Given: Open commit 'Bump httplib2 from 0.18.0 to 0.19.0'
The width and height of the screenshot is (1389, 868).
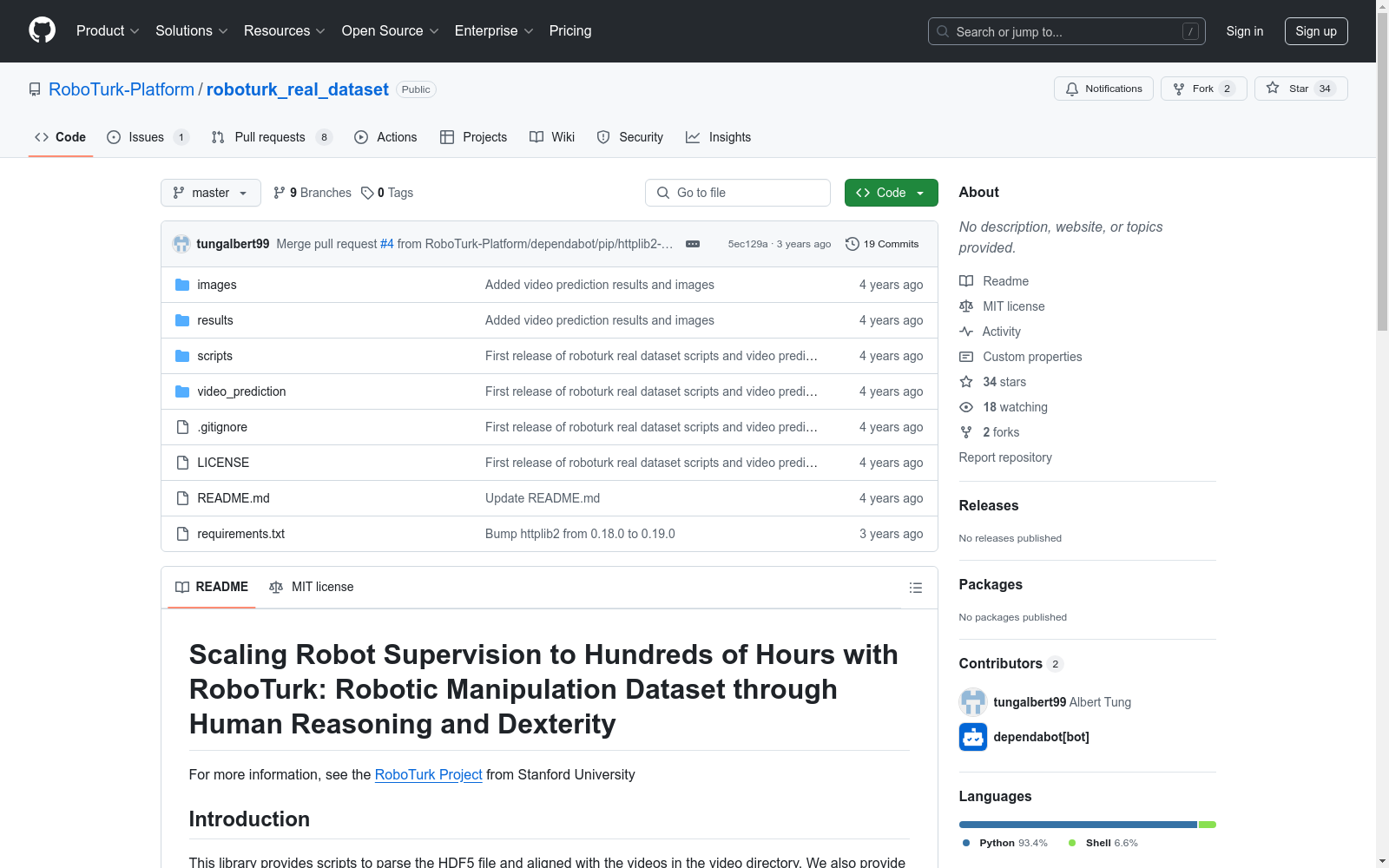Looking at the screenshot, I should point(580,534).
